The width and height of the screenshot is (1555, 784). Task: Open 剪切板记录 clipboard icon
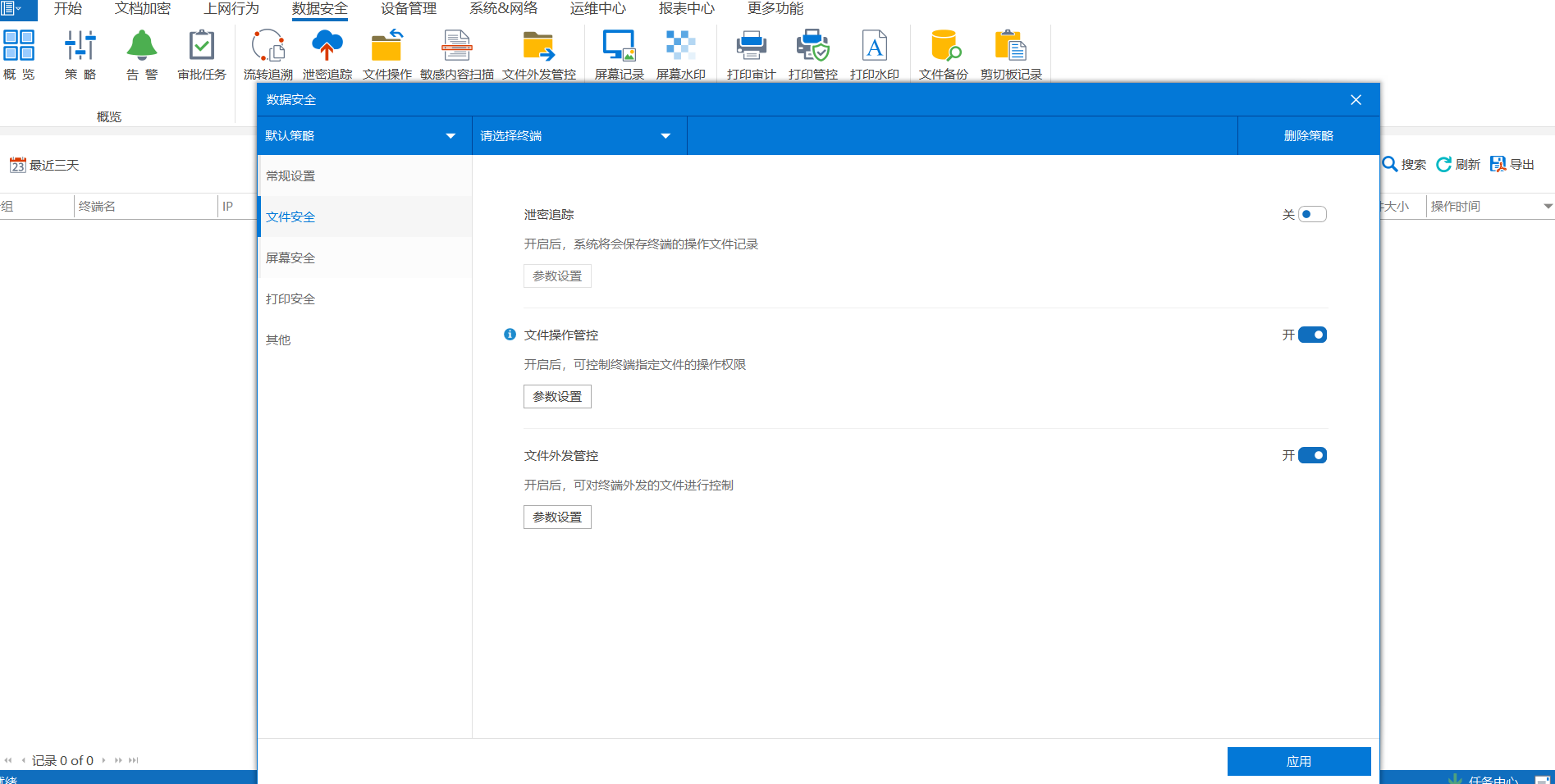click(1010, 47)
